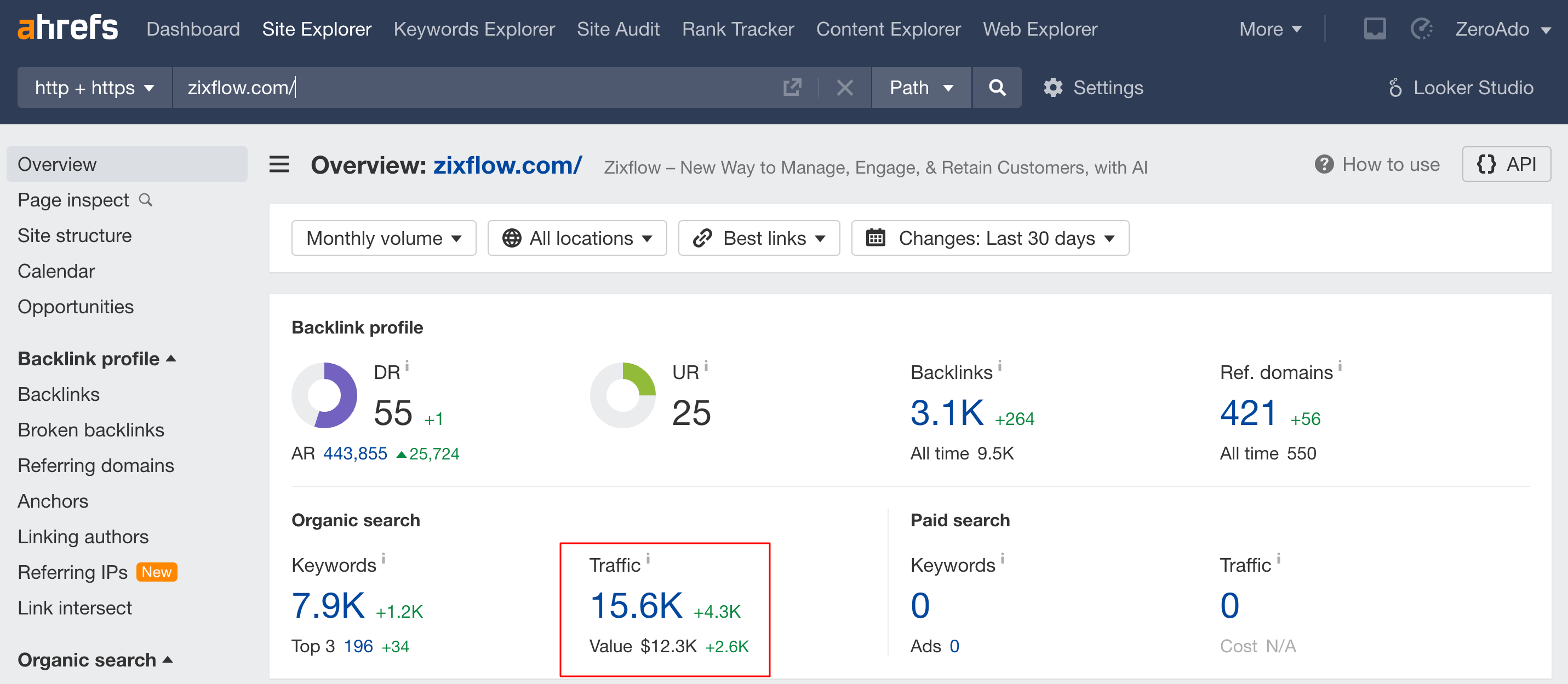Collapse the Backlink profile sidebar section

97,359
